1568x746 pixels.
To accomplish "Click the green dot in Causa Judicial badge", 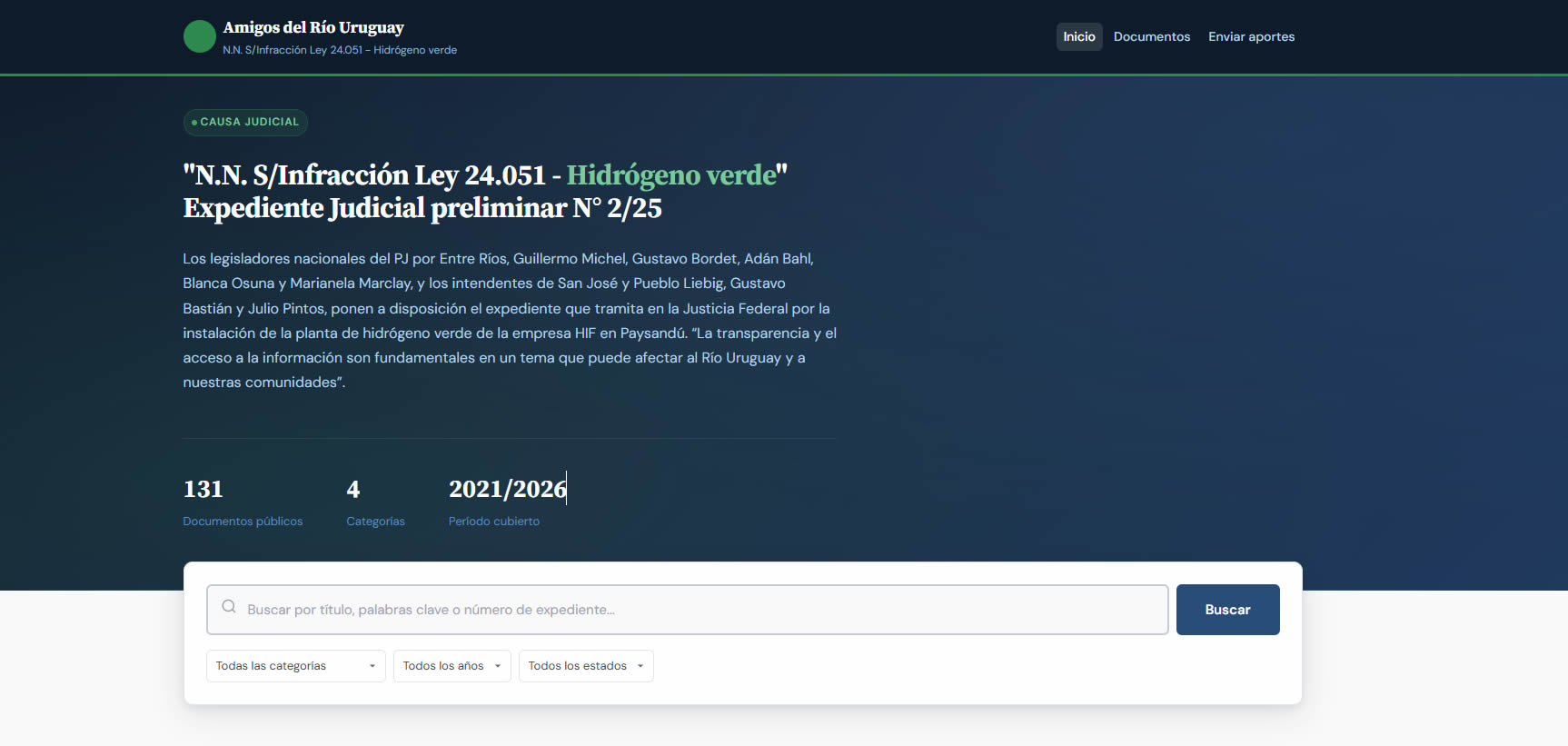I will click(x=194, y=123).
